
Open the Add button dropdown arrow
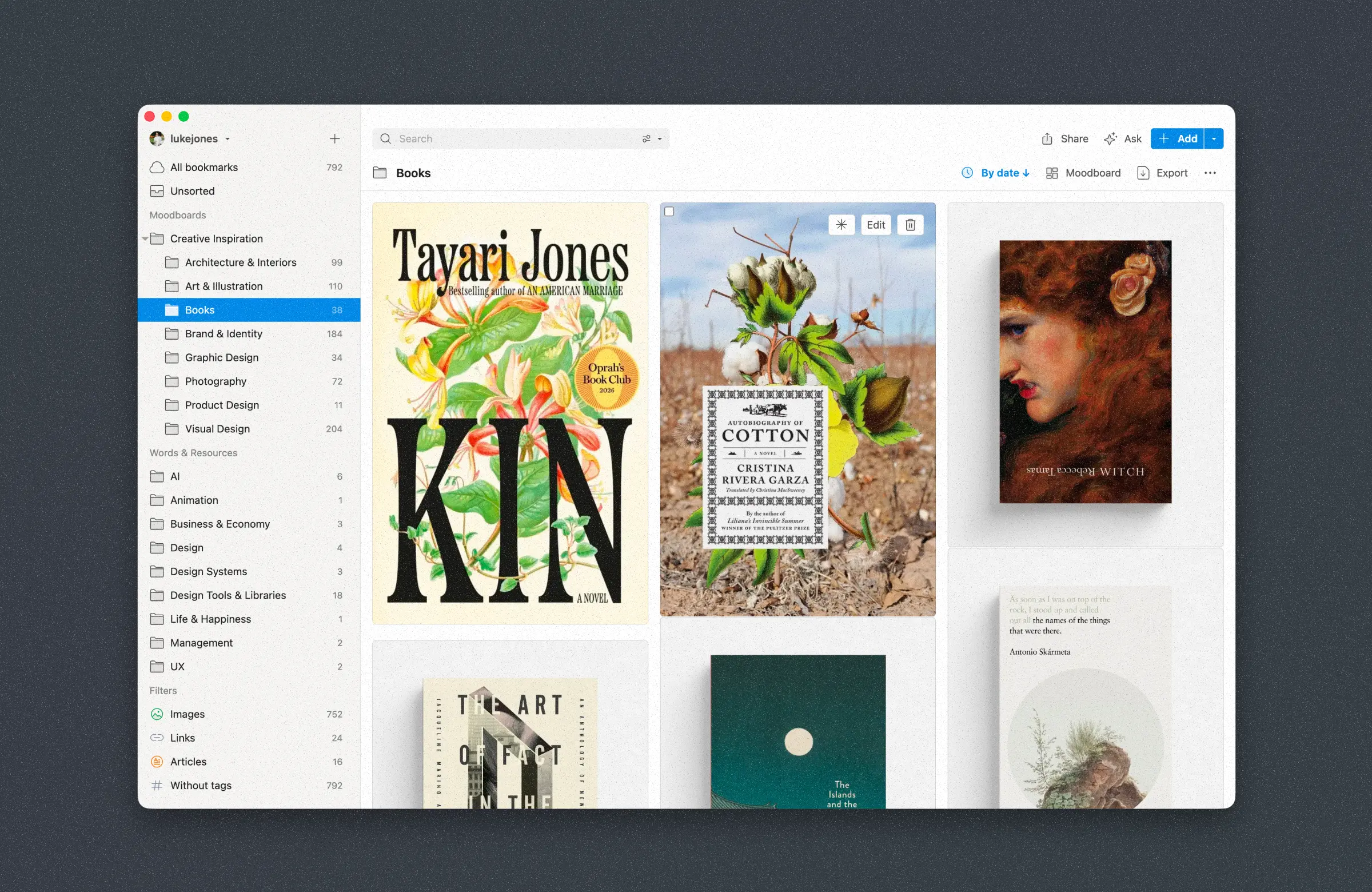1214,139
